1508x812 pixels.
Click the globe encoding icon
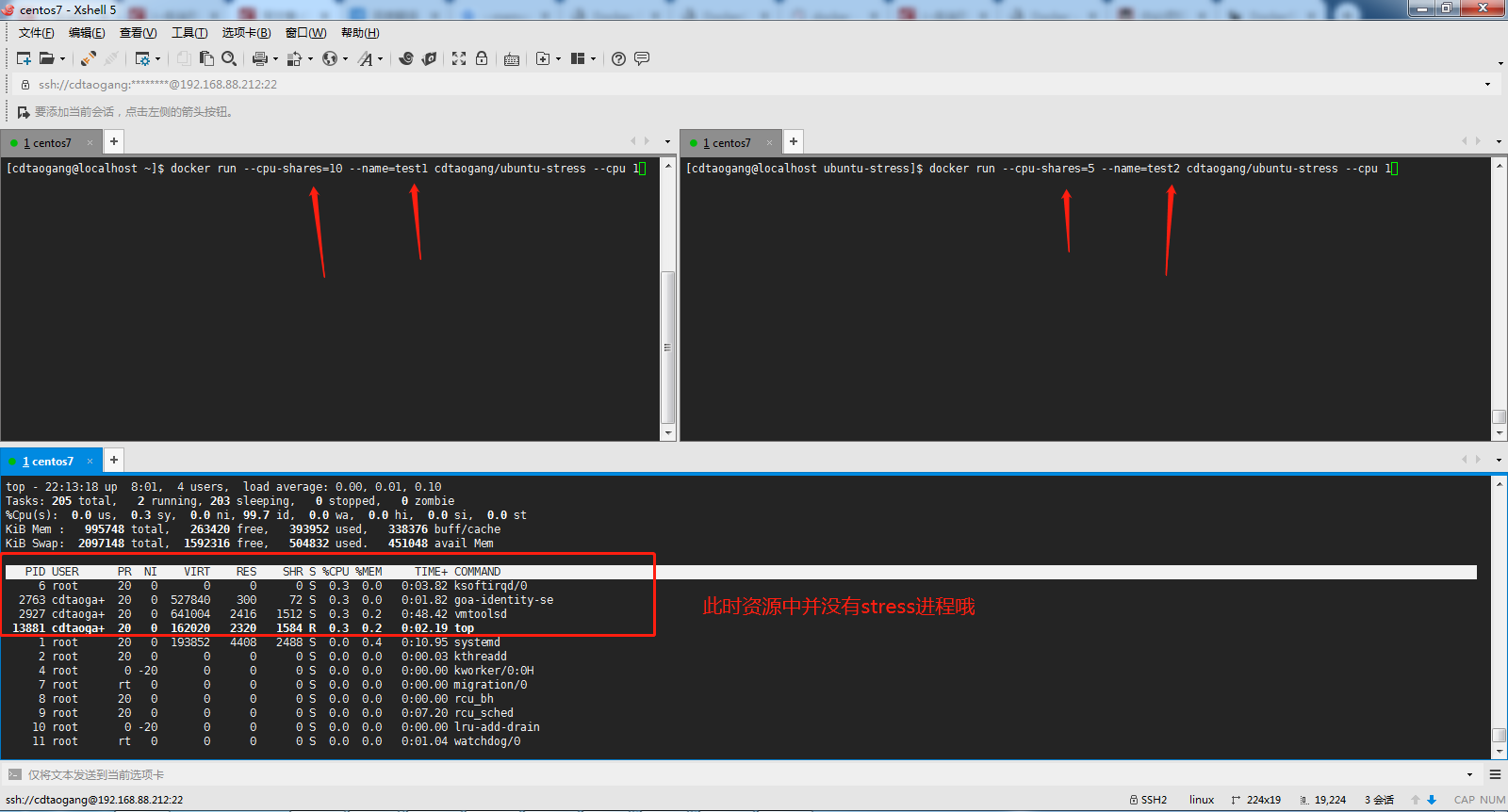pos(329,58)
